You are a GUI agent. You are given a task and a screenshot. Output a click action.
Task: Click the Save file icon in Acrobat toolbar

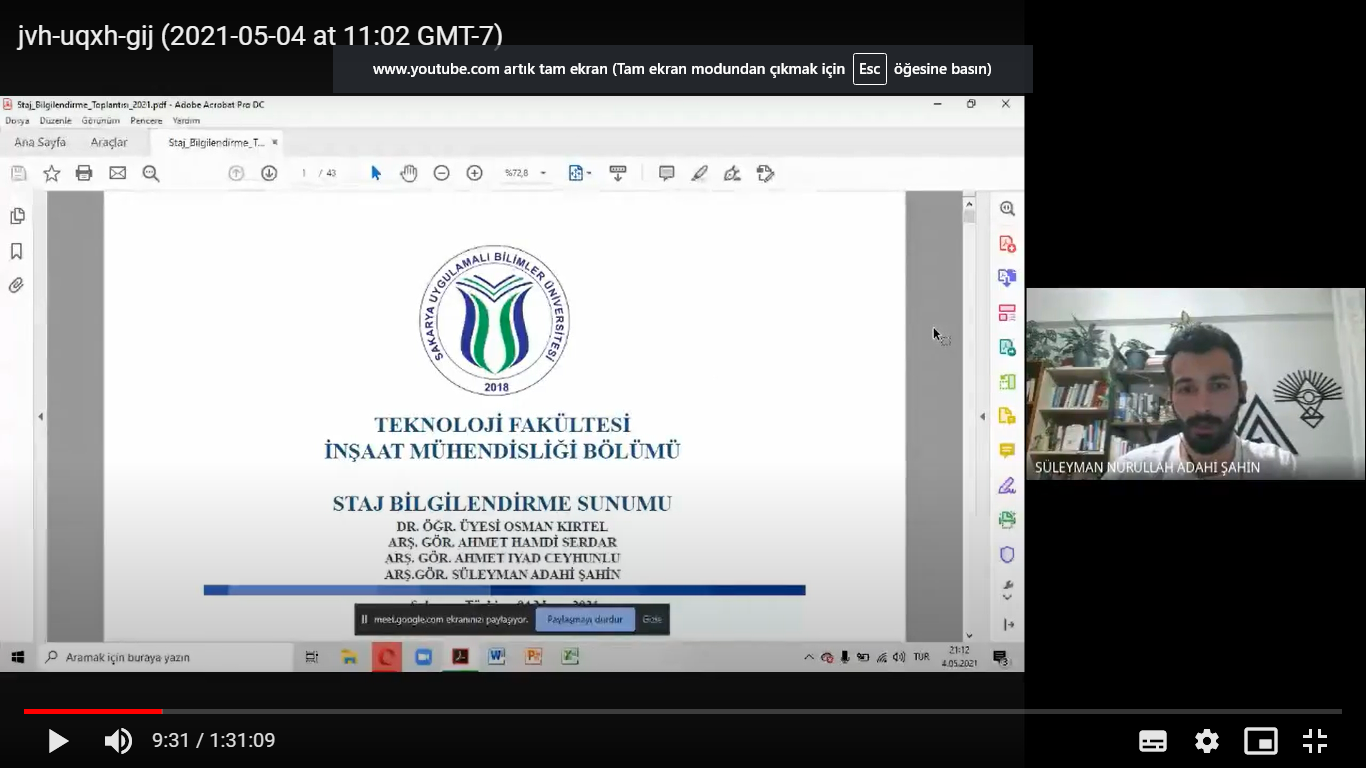[x=18, y=173]
